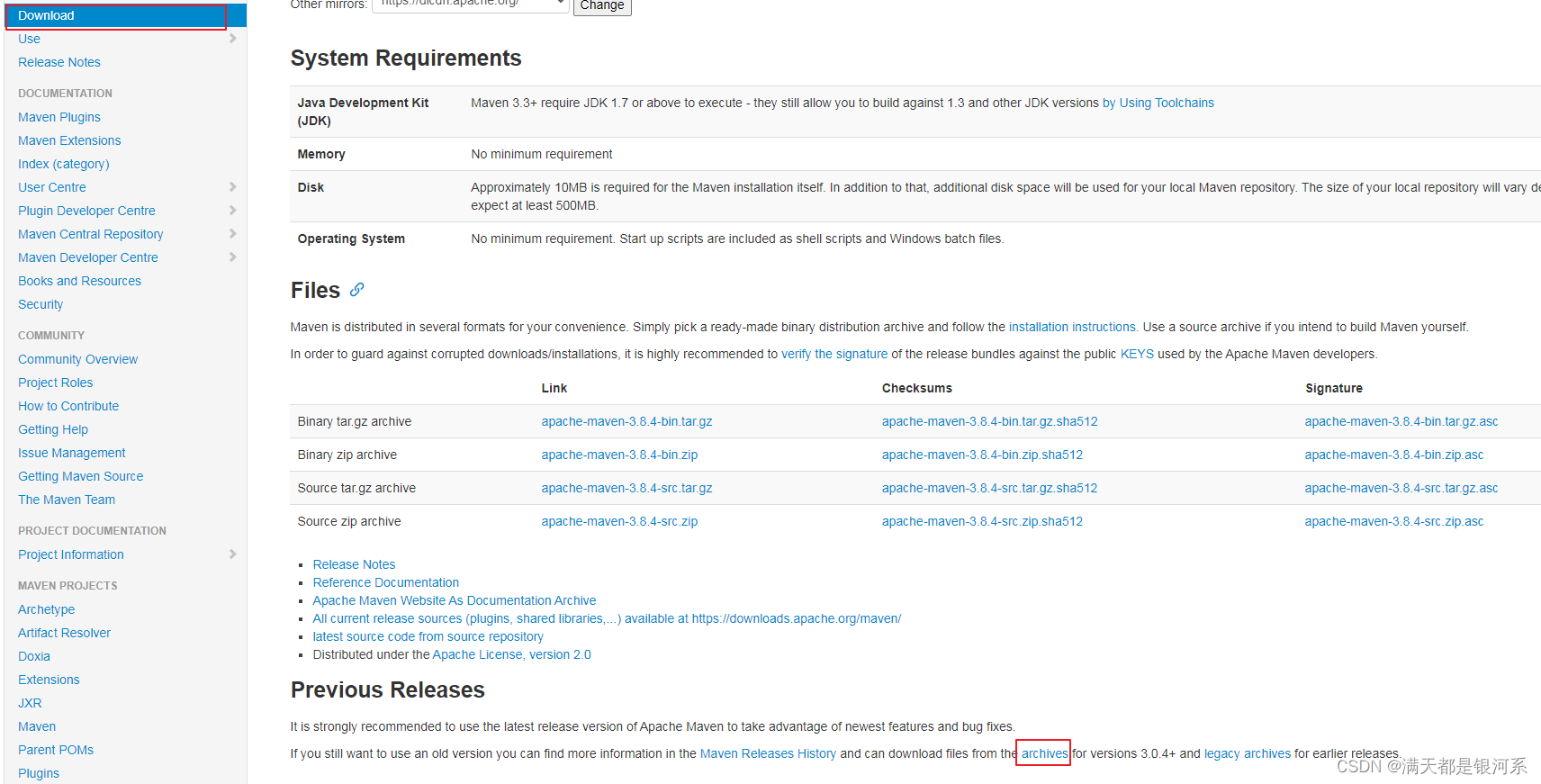Open Getting Maven Source link

click(x=81, y=476)
